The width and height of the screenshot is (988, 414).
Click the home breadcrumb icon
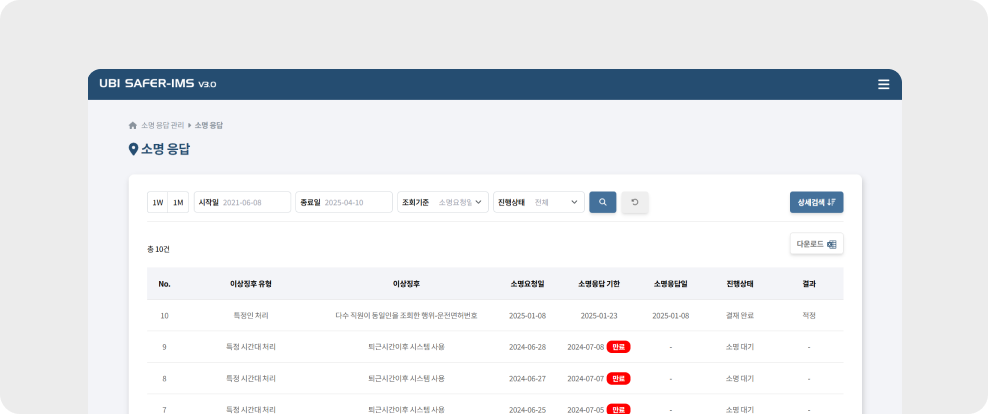click(132, 125)
